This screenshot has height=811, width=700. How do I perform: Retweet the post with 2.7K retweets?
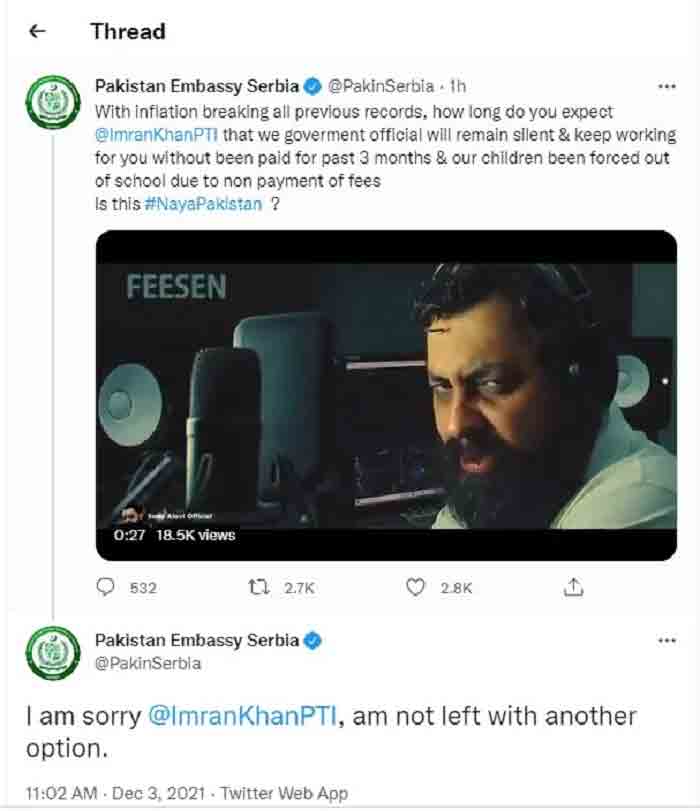(261, 588)
